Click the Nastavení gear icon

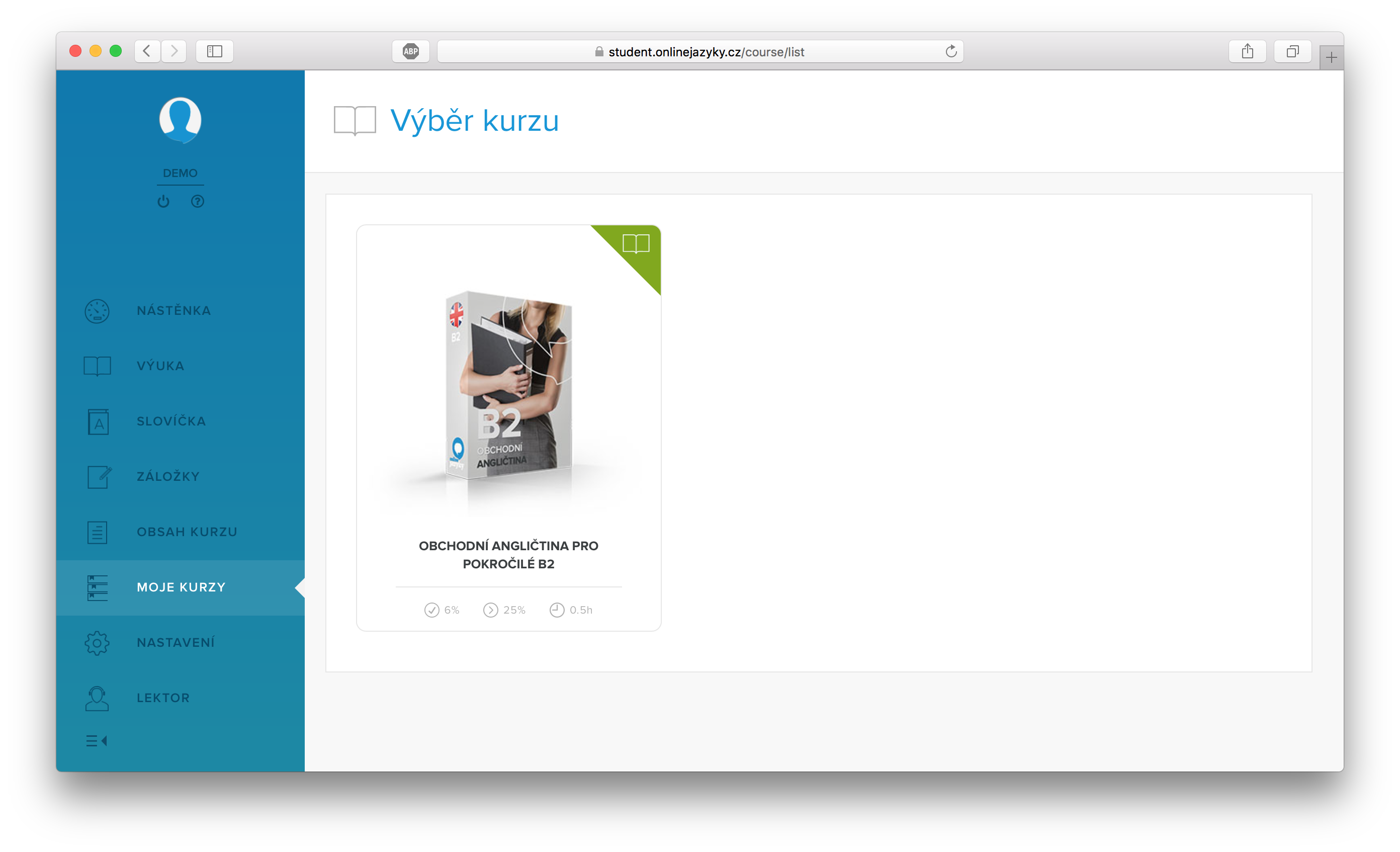(x=97, y=643)
